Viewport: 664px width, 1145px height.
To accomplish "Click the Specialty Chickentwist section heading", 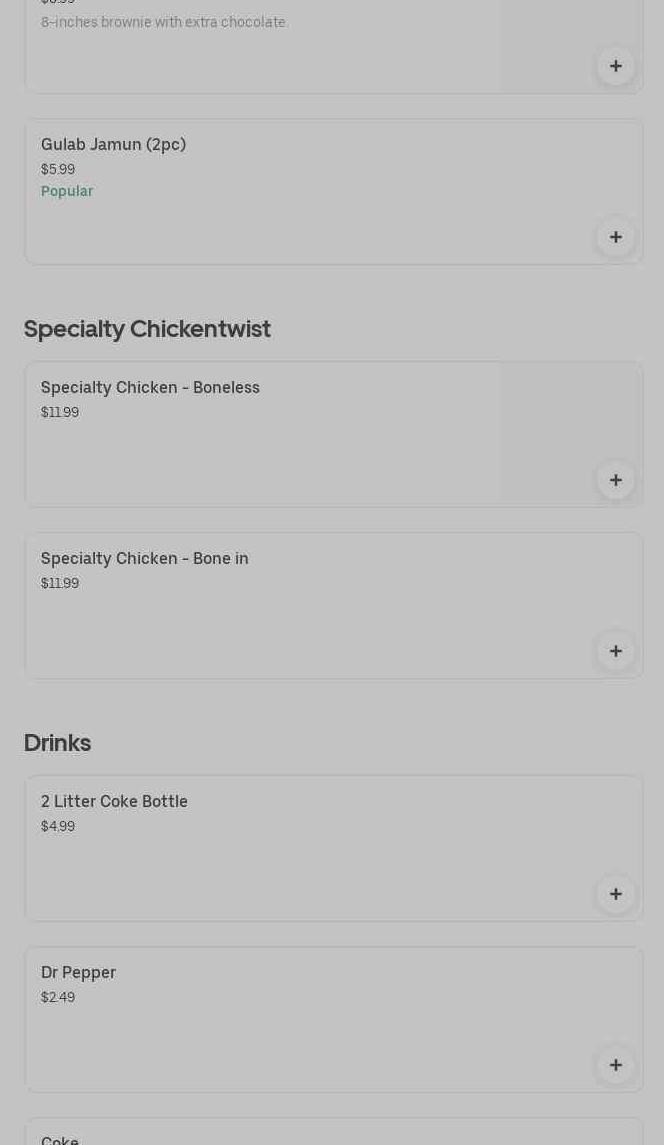I will [x=147, y=329].
